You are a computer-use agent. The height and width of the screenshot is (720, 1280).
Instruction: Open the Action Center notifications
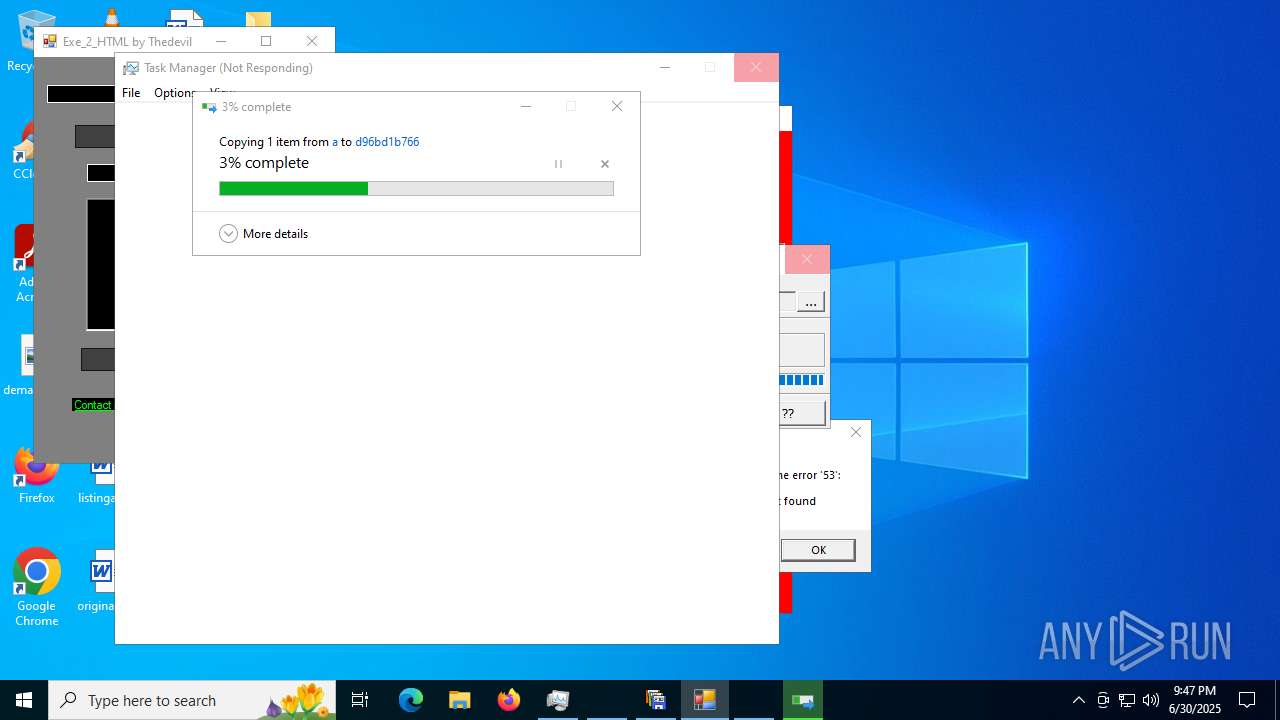[1247, 700]
